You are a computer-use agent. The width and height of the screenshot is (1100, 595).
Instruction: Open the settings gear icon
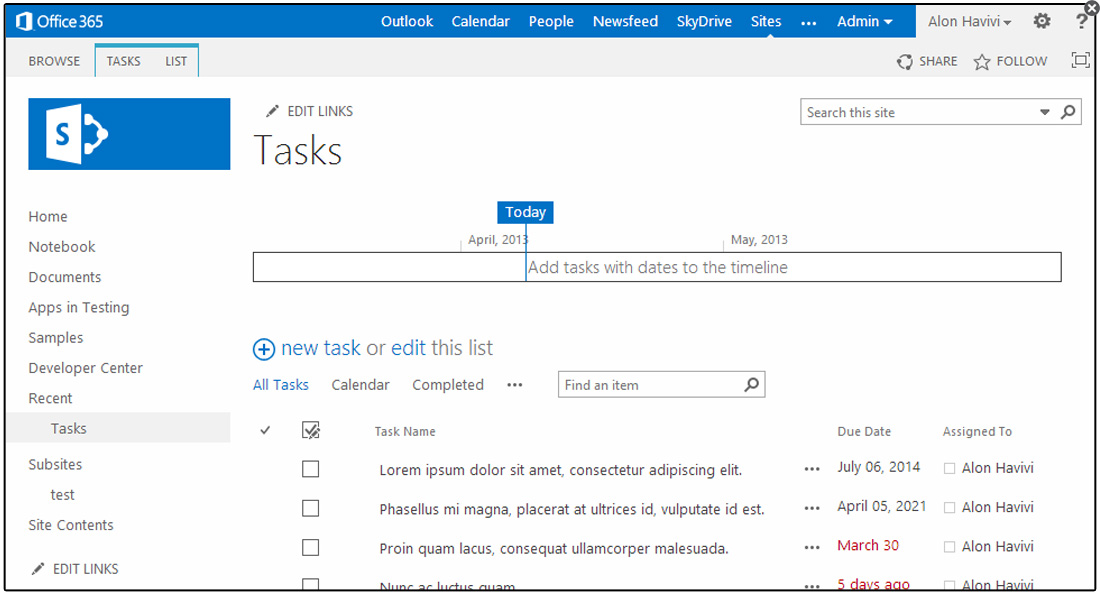pyautogui.click(x=1042, y=21)
